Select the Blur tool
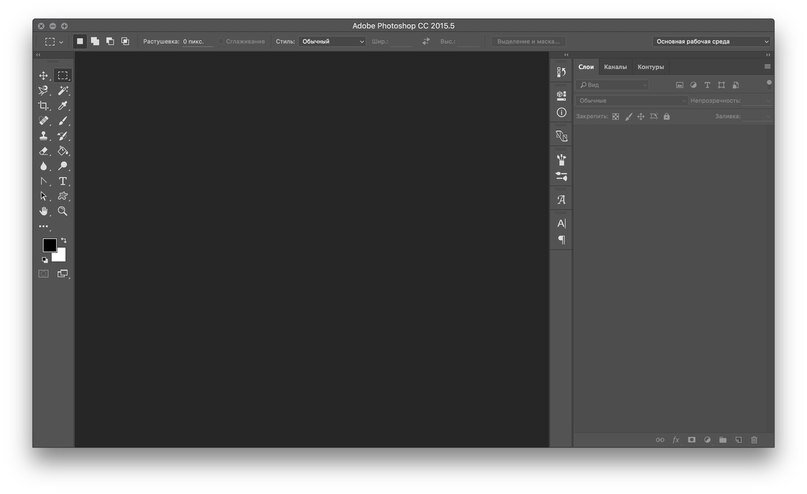This screenshot has width=807, height=494. (43, 166)
